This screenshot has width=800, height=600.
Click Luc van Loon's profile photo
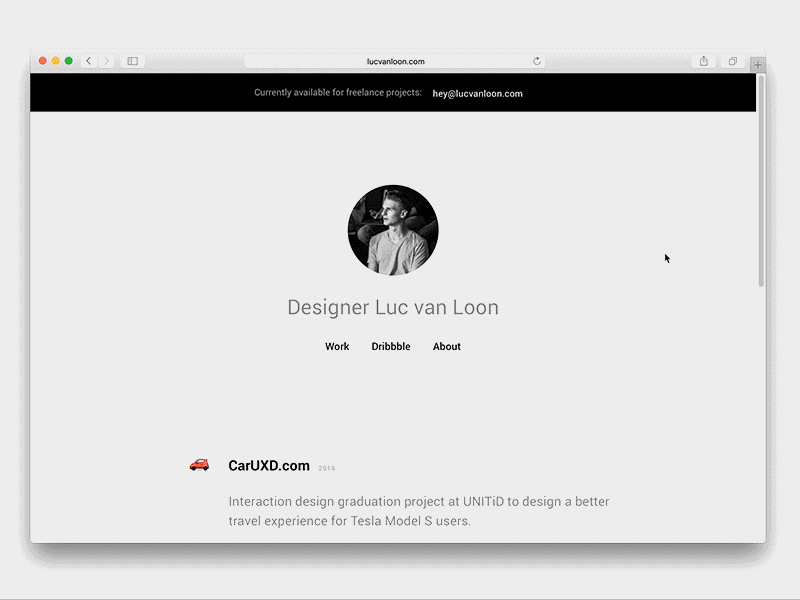[392, 231]
